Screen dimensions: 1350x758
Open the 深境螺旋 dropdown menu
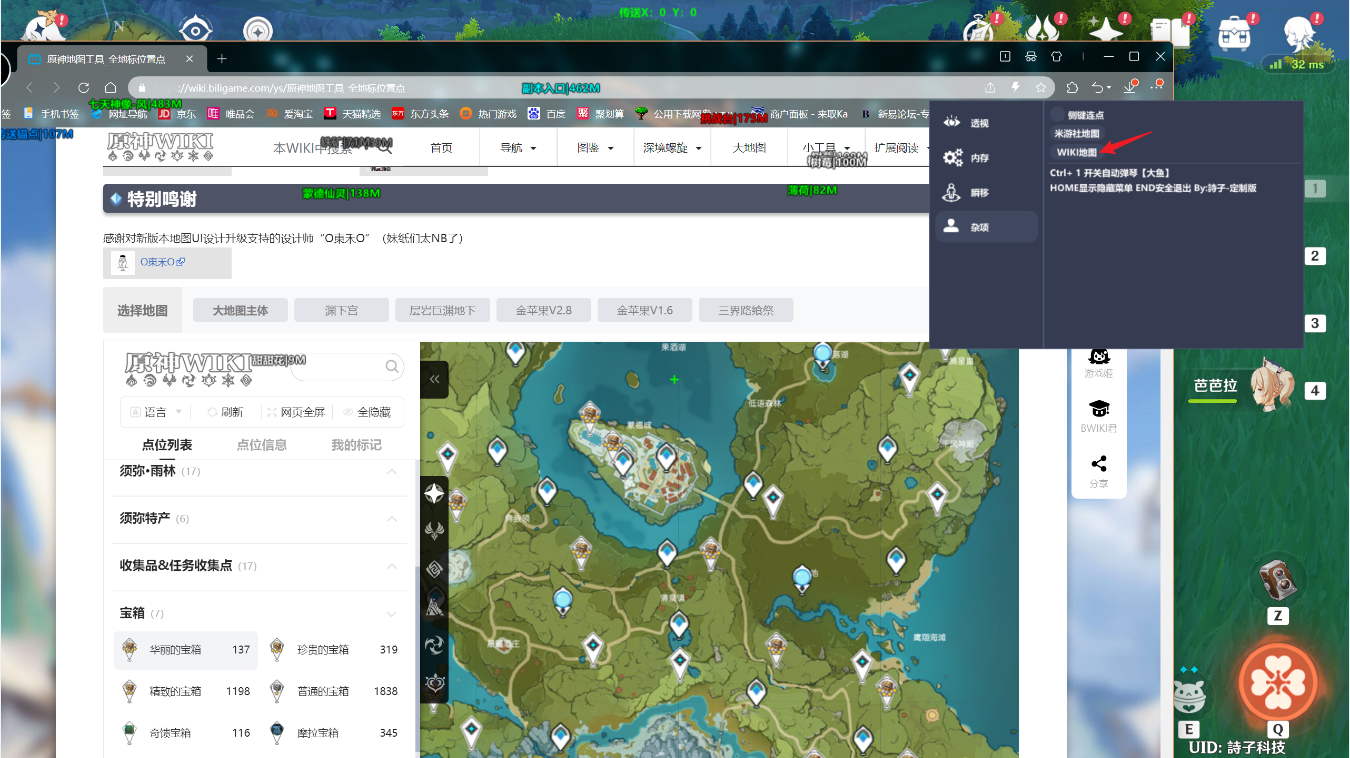(x=671, y=148)
